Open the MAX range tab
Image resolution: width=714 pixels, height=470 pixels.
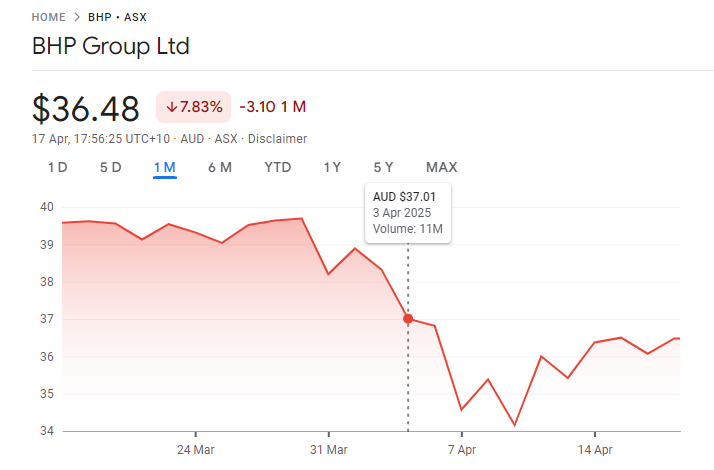coord(441,167)
